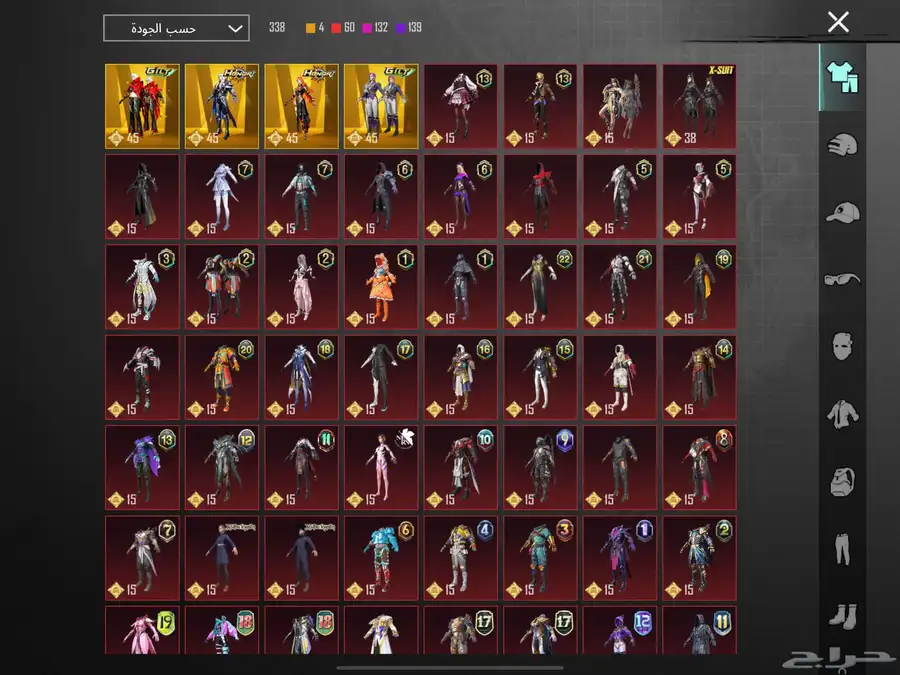Image resolution: width=900 pixels, height=675 pixels.
Task: Select the pink bodysuit with white emblem
Action: point(381,468)
